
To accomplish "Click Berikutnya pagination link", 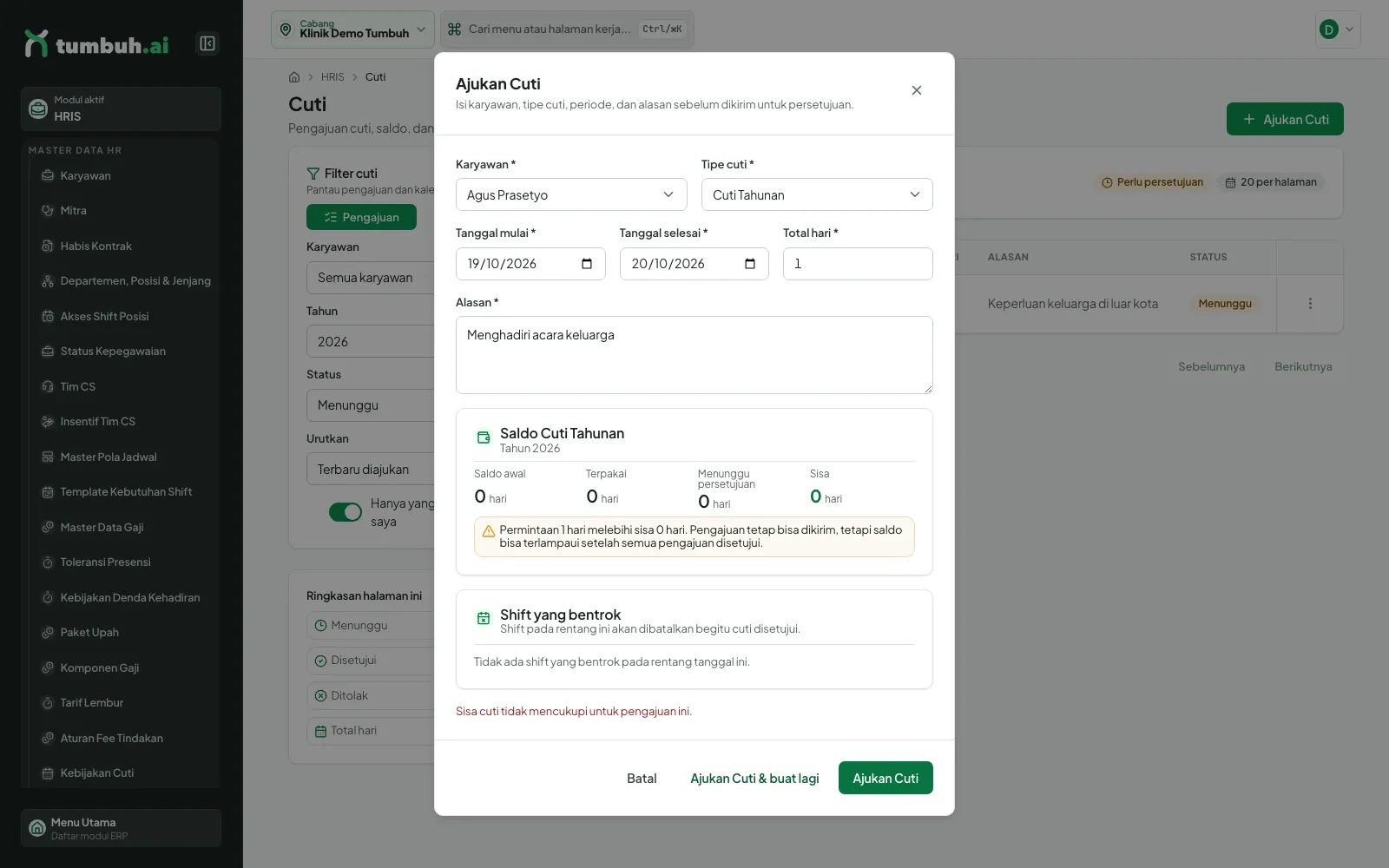I will point(1303,366).
